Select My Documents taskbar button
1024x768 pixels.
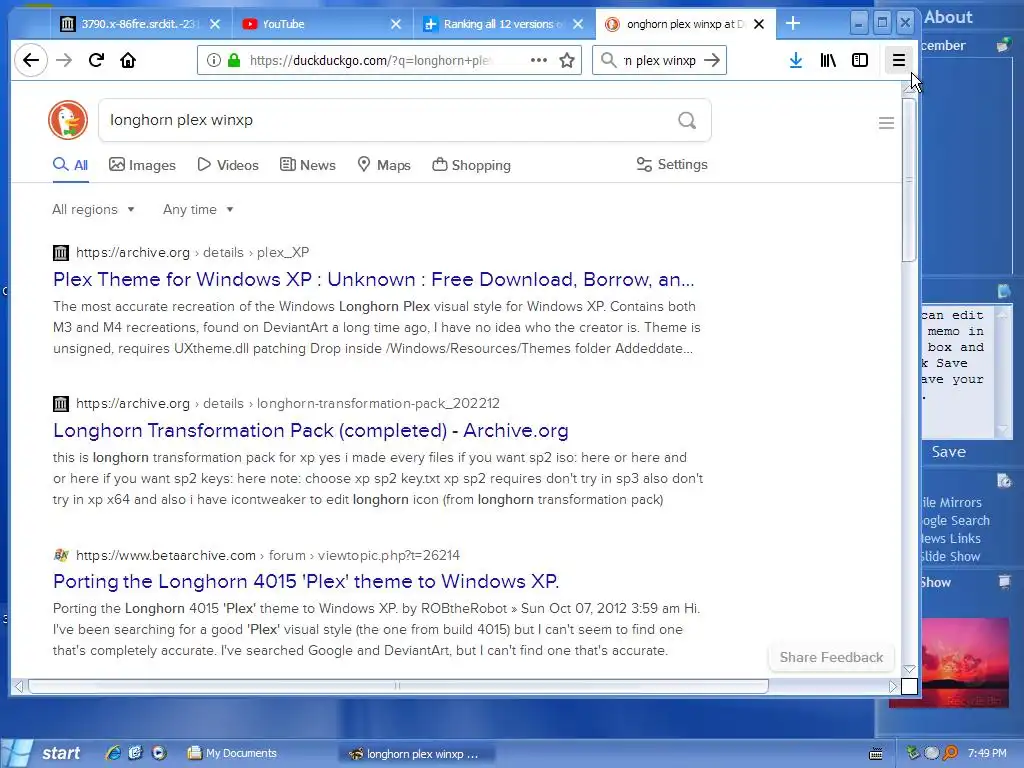point(232,753)
